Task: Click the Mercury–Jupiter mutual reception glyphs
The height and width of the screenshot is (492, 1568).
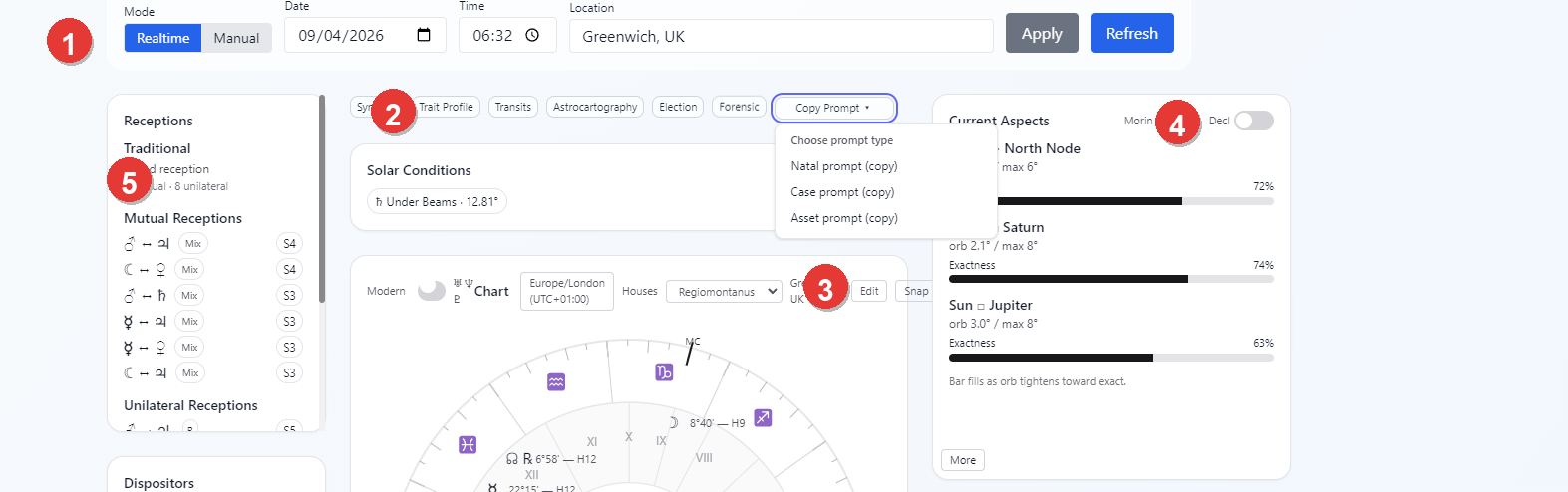Action: click(x=145, y=322)
